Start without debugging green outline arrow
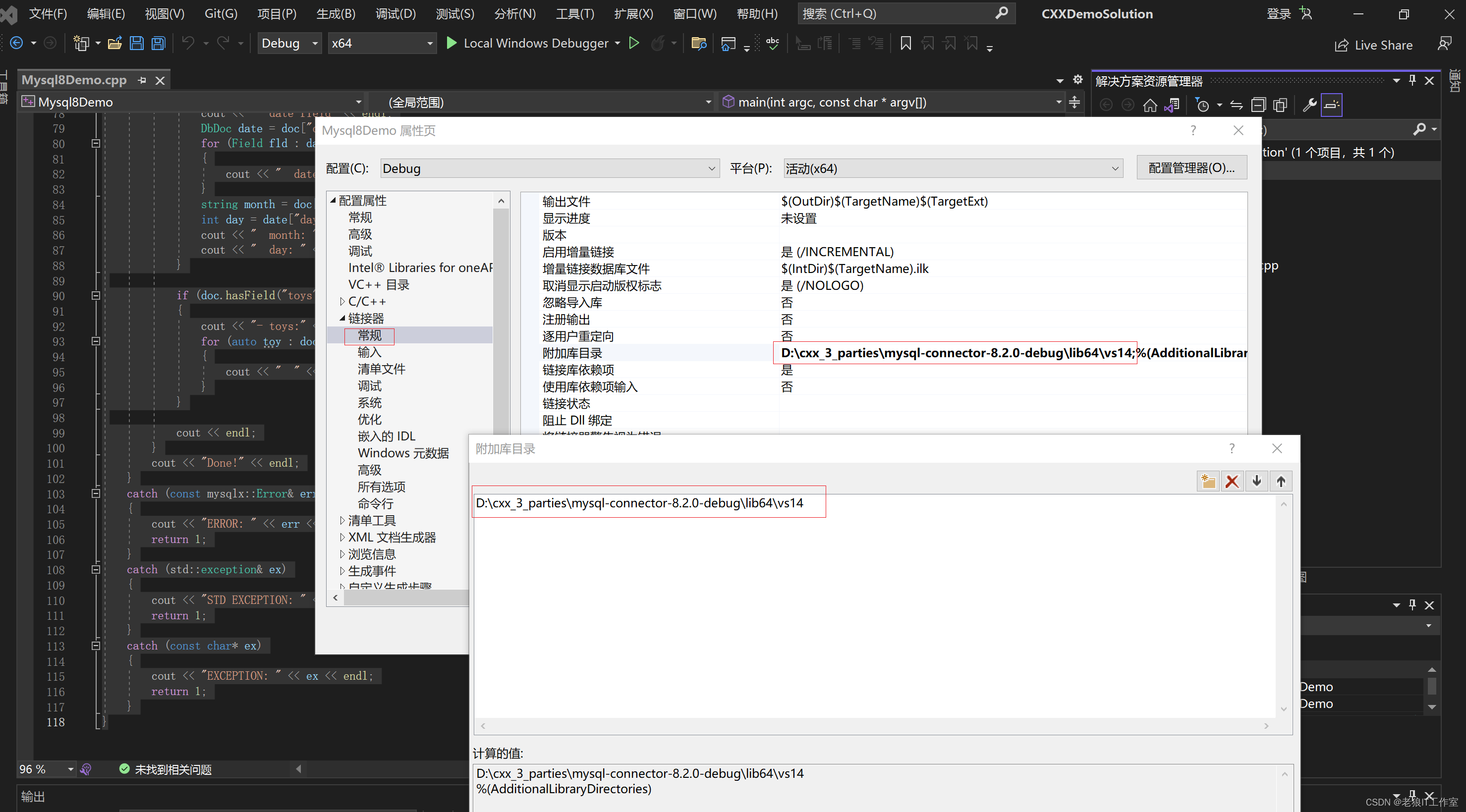1466x812 pixels. 633,43
